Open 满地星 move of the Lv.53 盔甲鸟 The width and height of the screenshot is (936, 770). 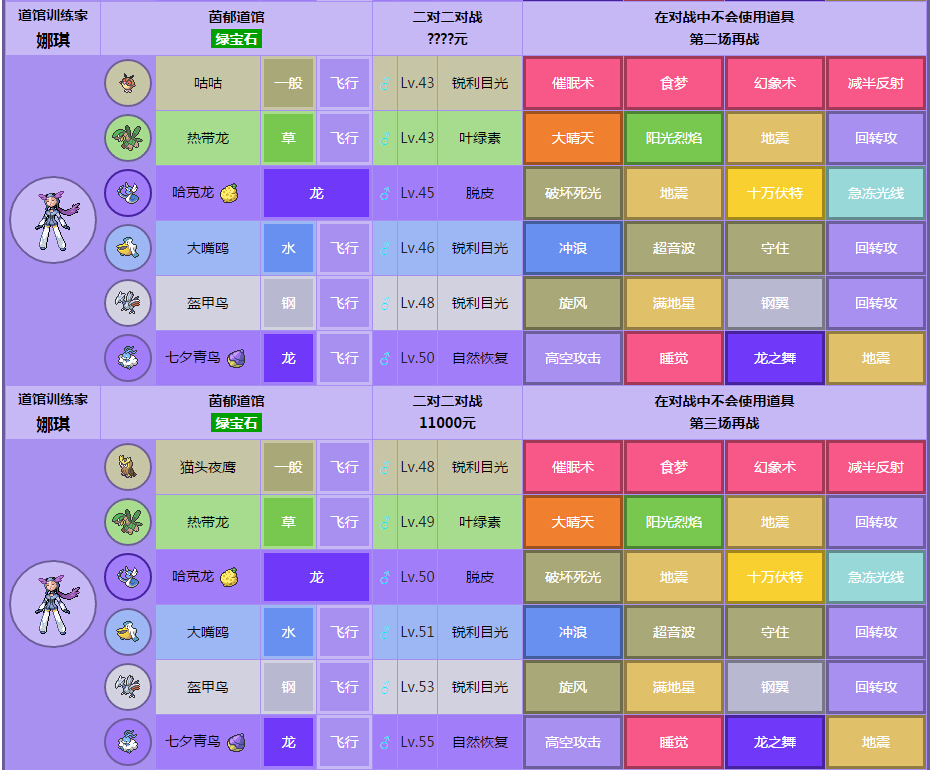pyautogui.click(x=674, y=687)
